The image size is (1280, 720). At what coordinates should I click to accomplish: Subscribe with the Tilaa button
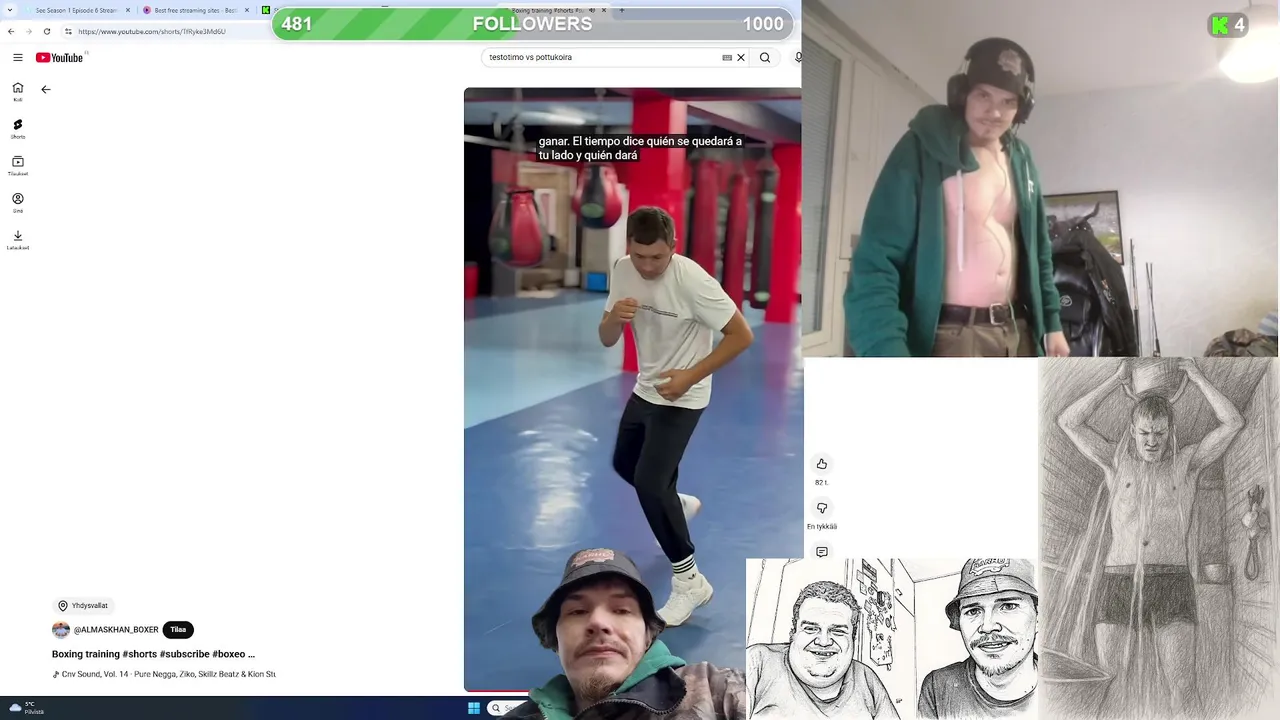point(178,630)
